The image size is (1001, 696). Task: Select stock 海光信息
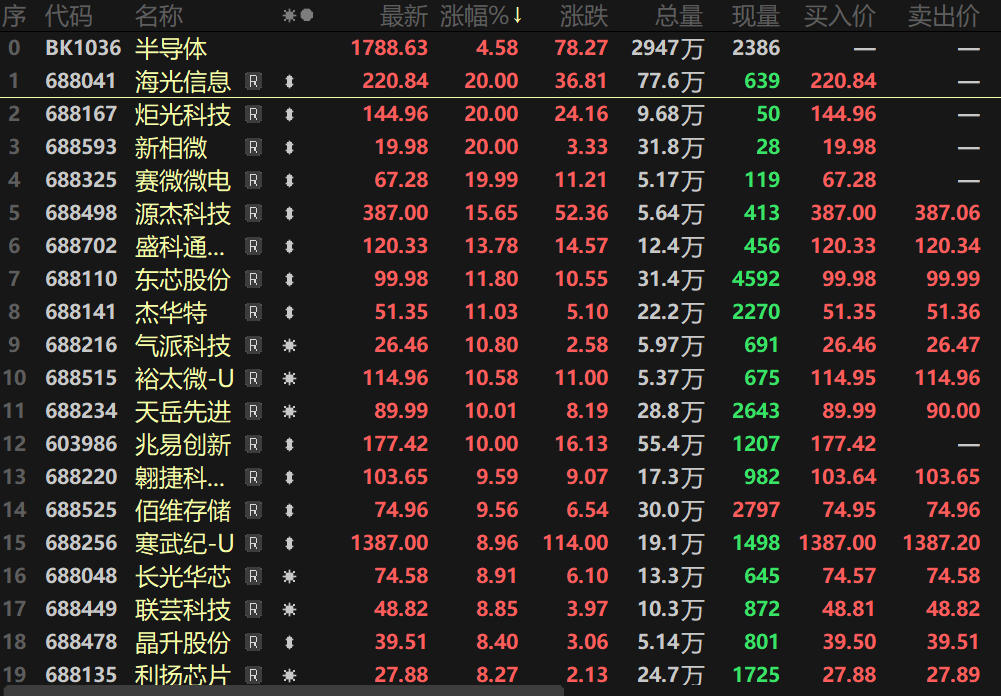(183, 81)
